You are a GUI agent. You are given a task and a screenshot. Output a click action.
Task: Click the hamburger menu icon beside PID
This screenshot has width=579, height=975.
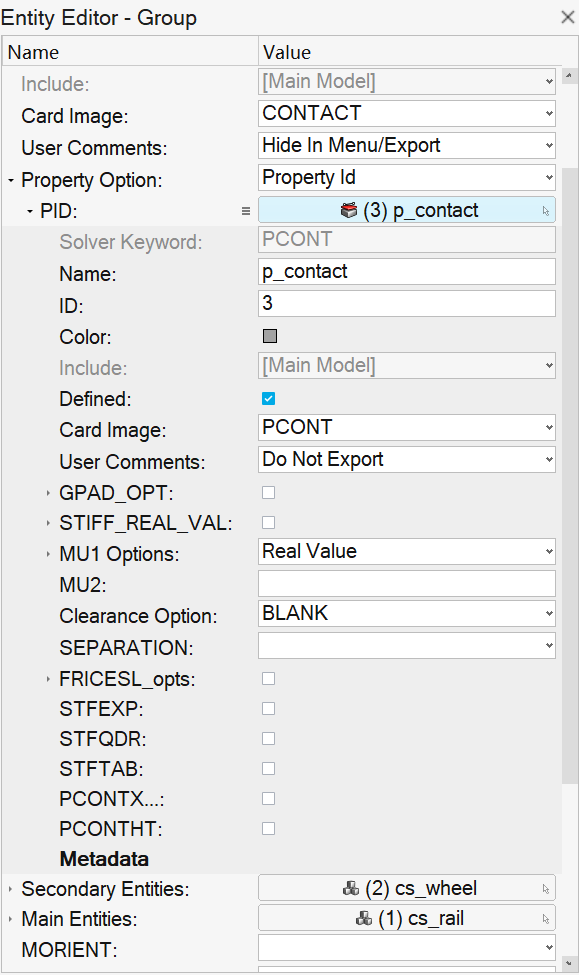(246, 211)
